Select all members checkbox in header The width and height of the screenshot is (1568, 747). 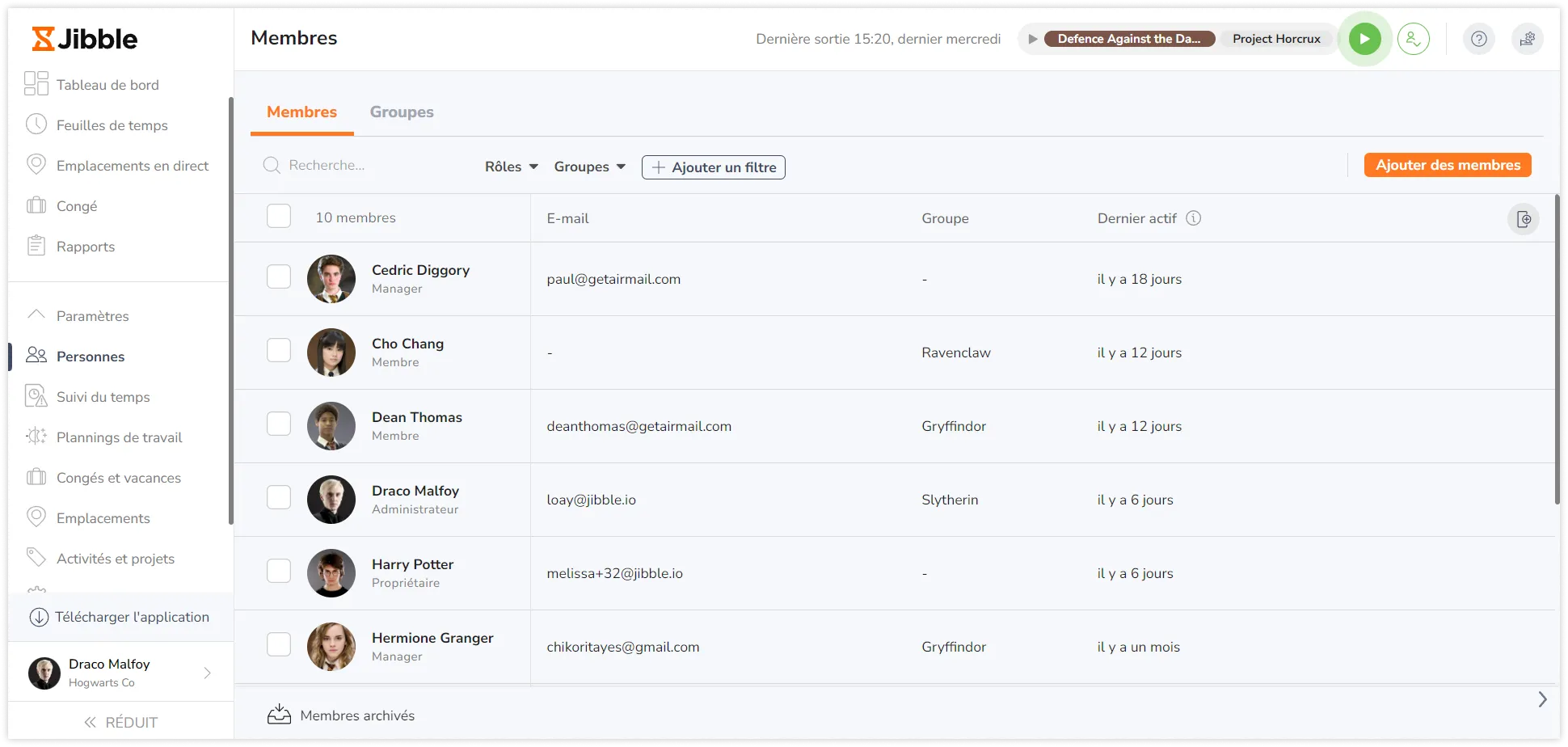click(x=279, y=217)
